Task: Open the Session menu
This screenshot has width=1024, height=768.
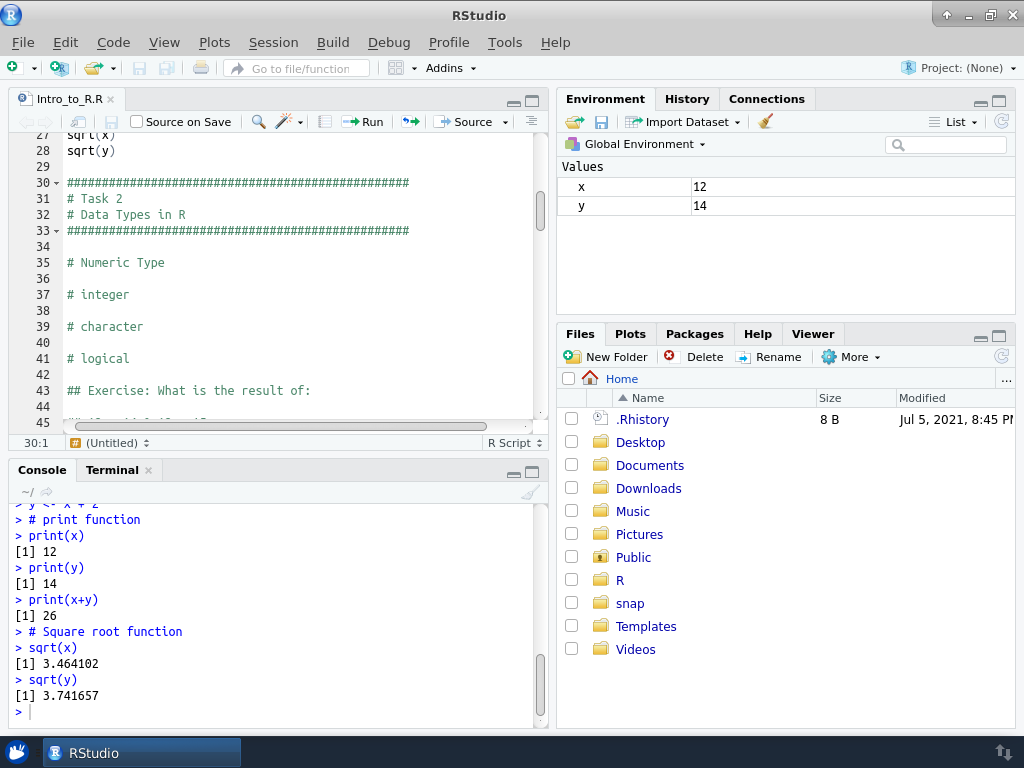Action: [273, 42]
